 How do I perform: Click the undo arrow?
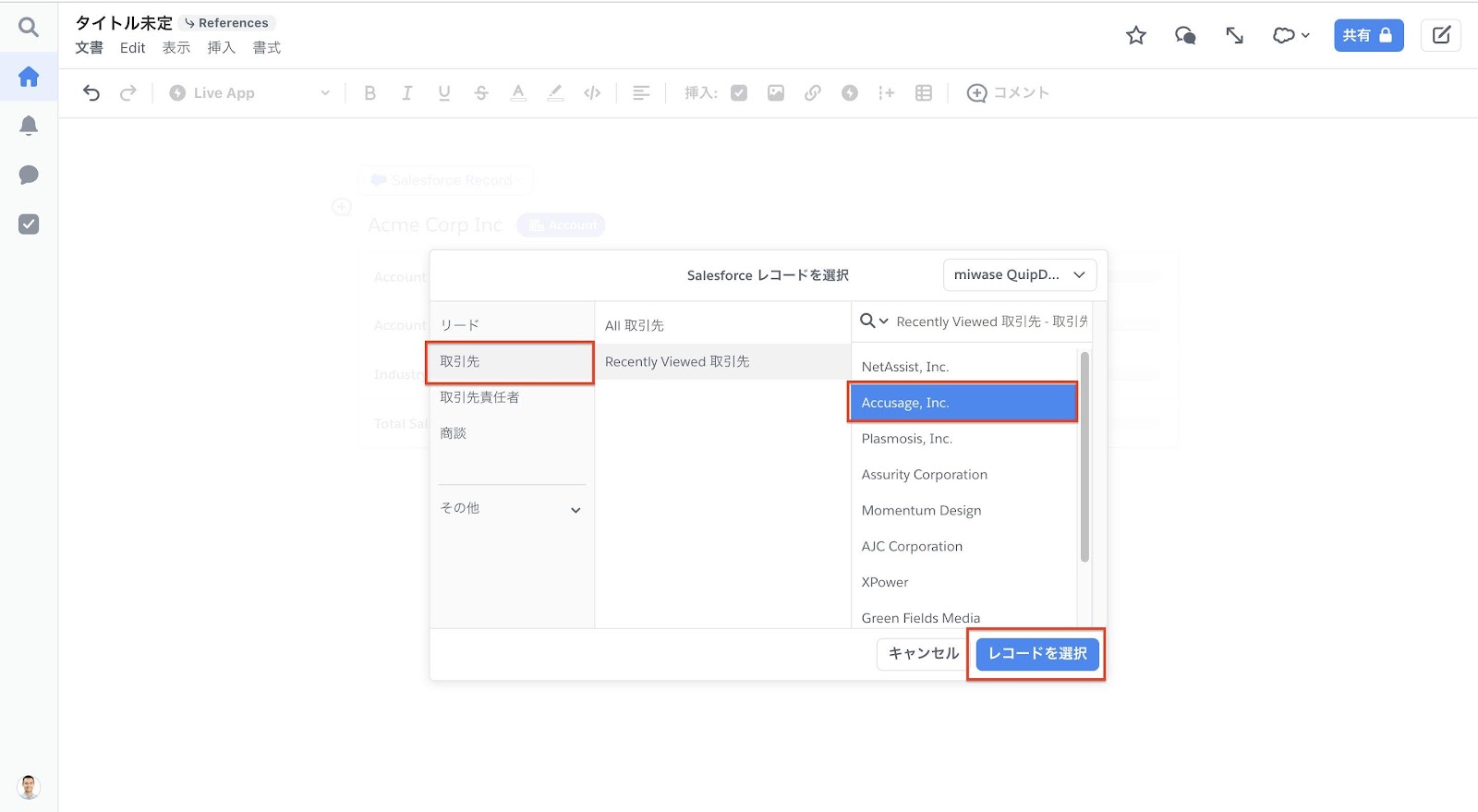(91, 92)
